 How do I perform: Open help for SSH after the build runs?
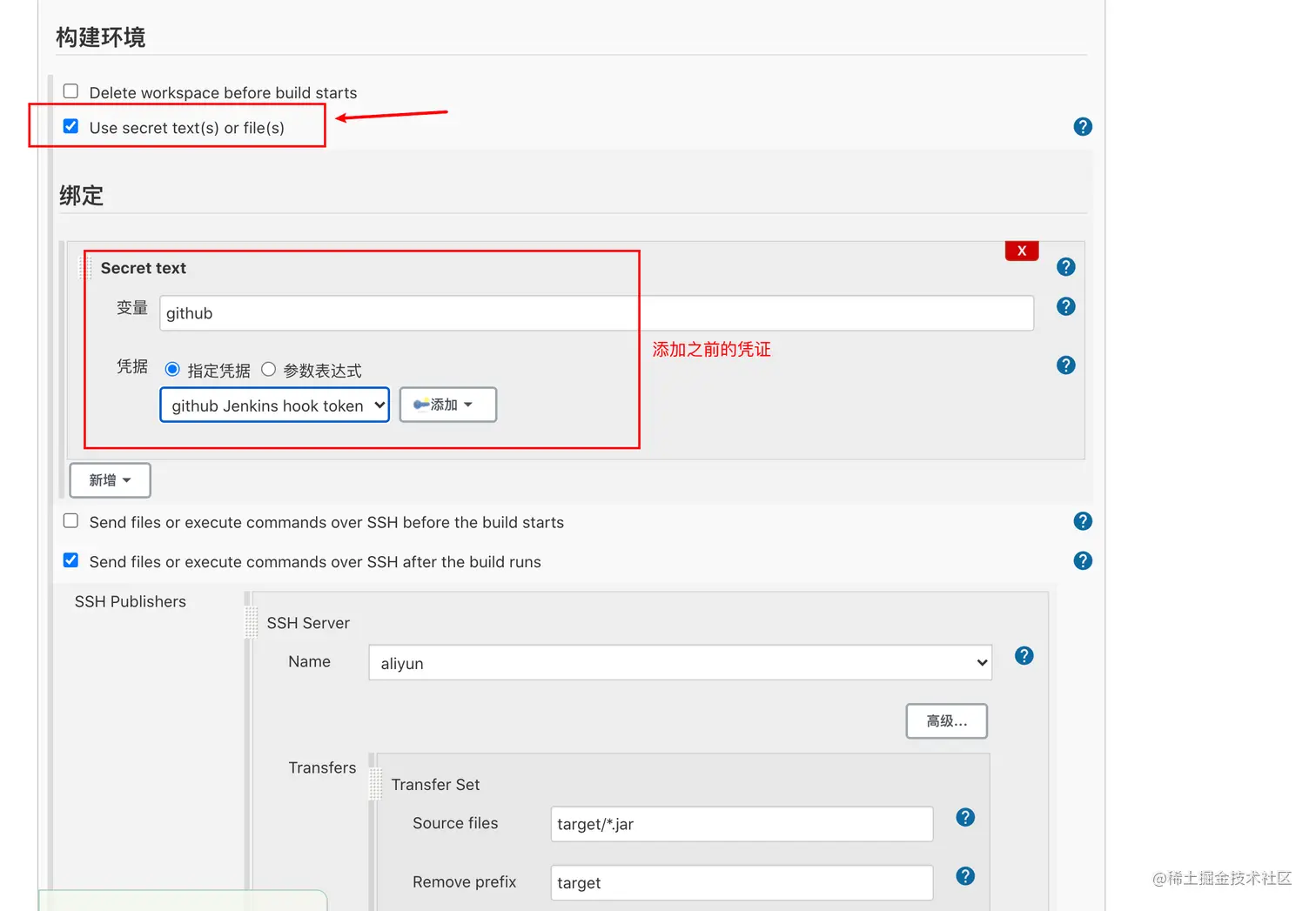[x=1083, y=560]
